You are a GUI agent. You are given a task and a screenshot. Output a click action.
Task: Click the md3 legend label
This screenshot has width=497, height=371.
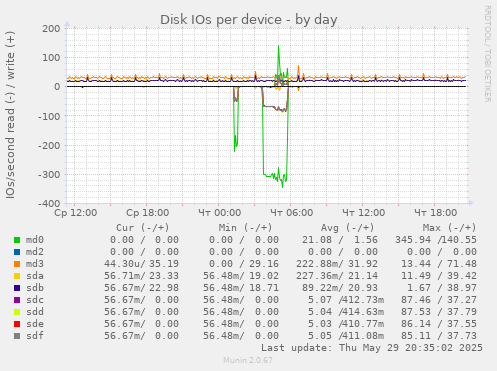click(35, 264)
